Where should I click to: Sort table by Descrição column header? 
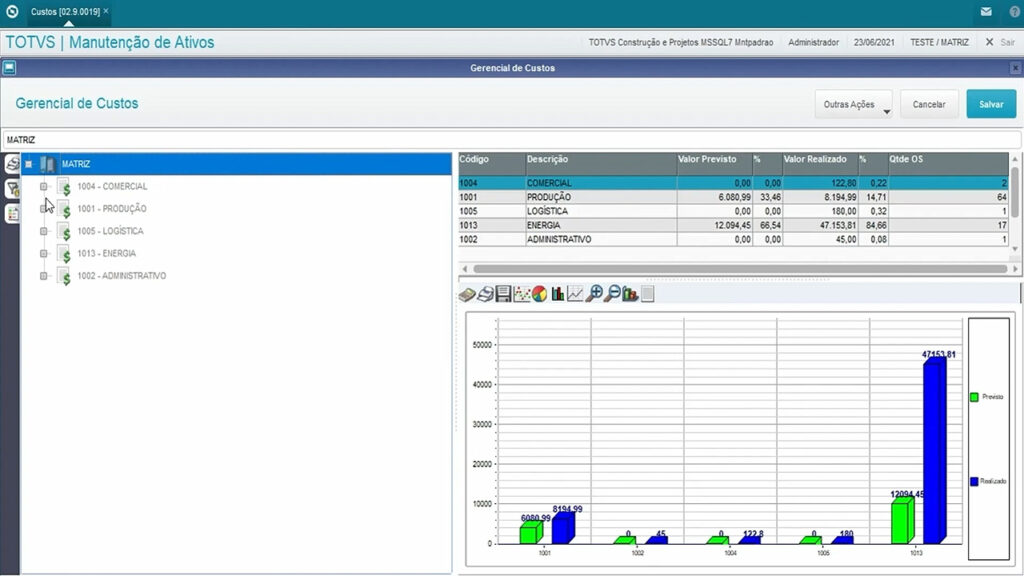coord(601,163)
